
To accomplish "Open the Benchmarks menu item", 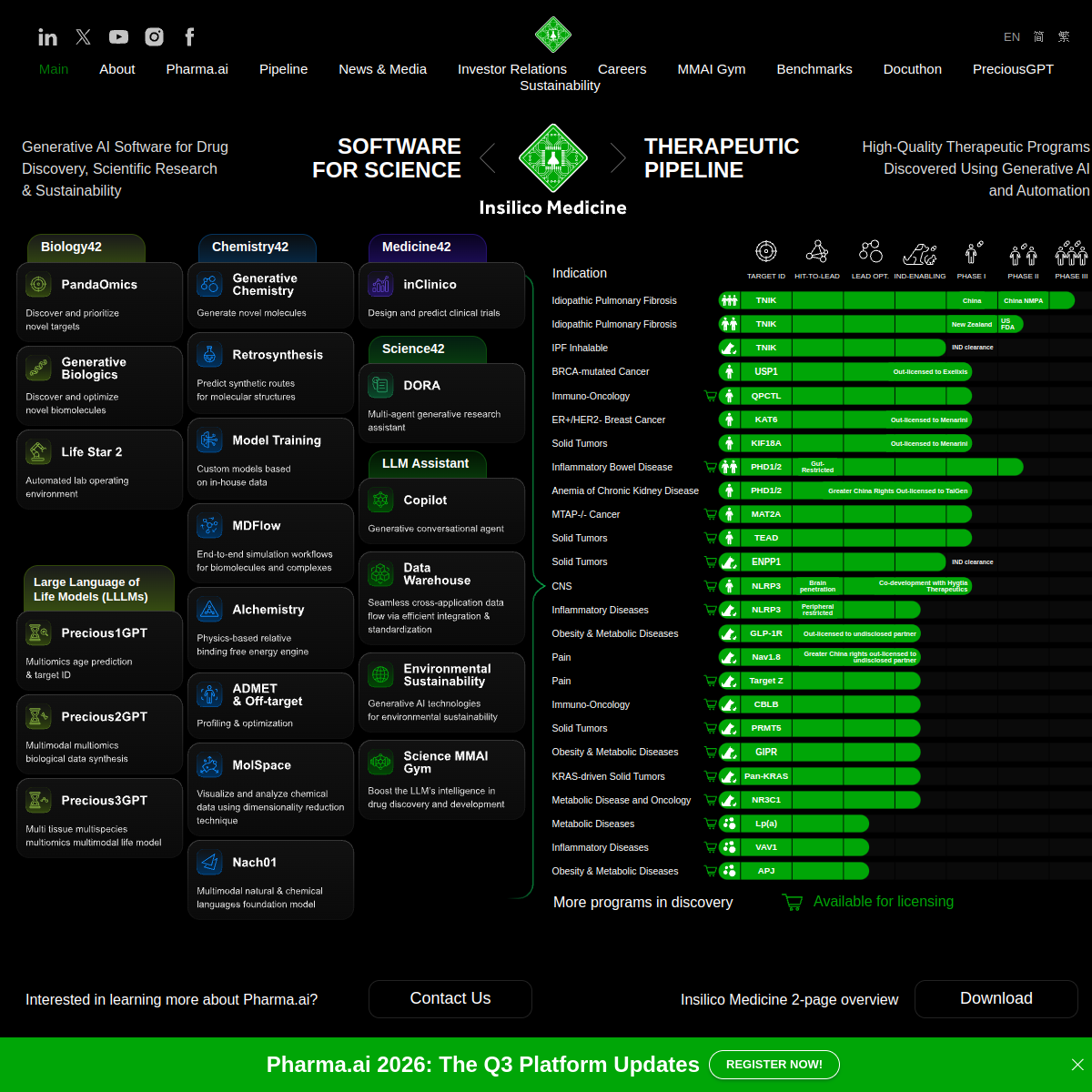I will (814, 69).
